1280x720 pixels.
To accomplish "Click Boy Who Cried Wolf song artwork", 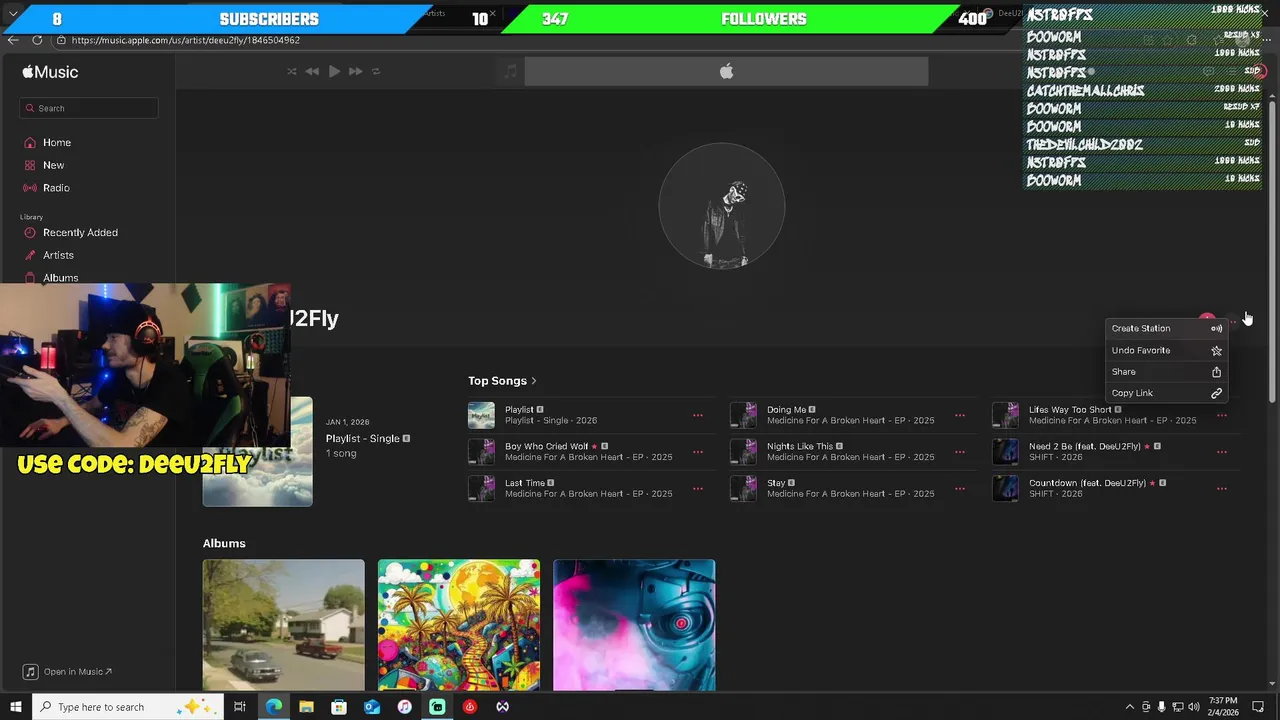I will pos(481,452).
